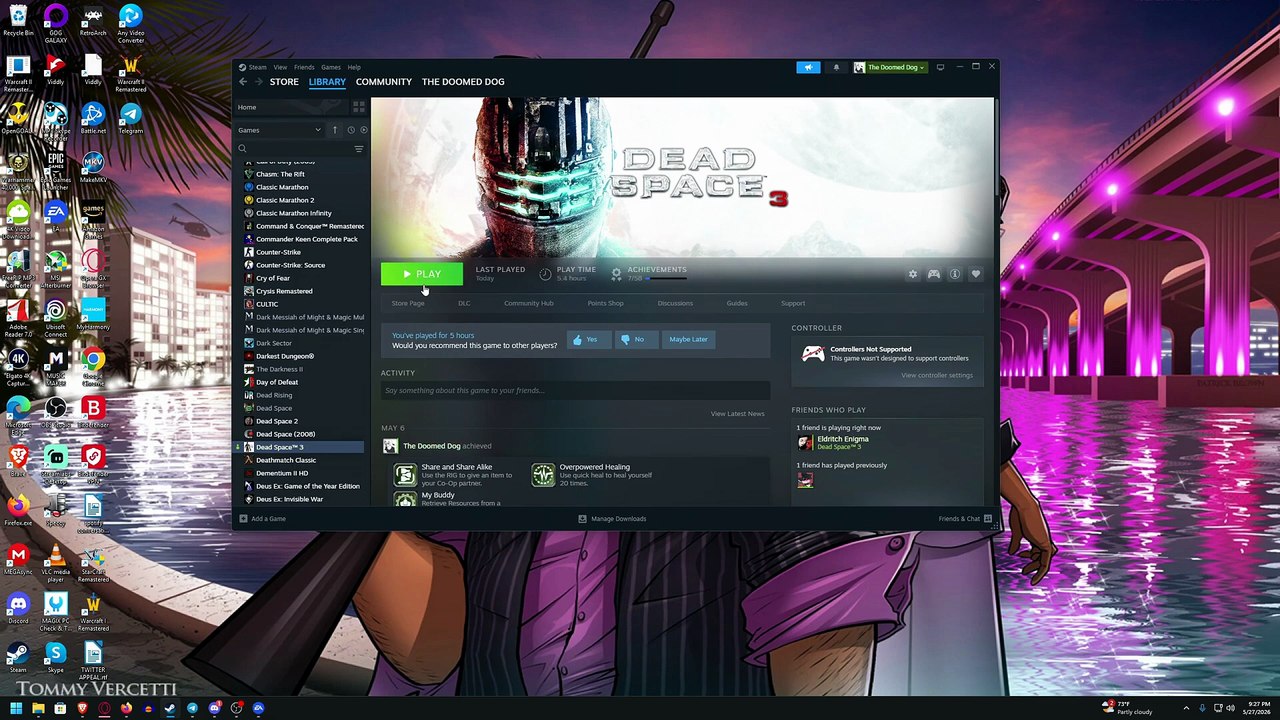Open Games filter dropdown

[279, 130]
